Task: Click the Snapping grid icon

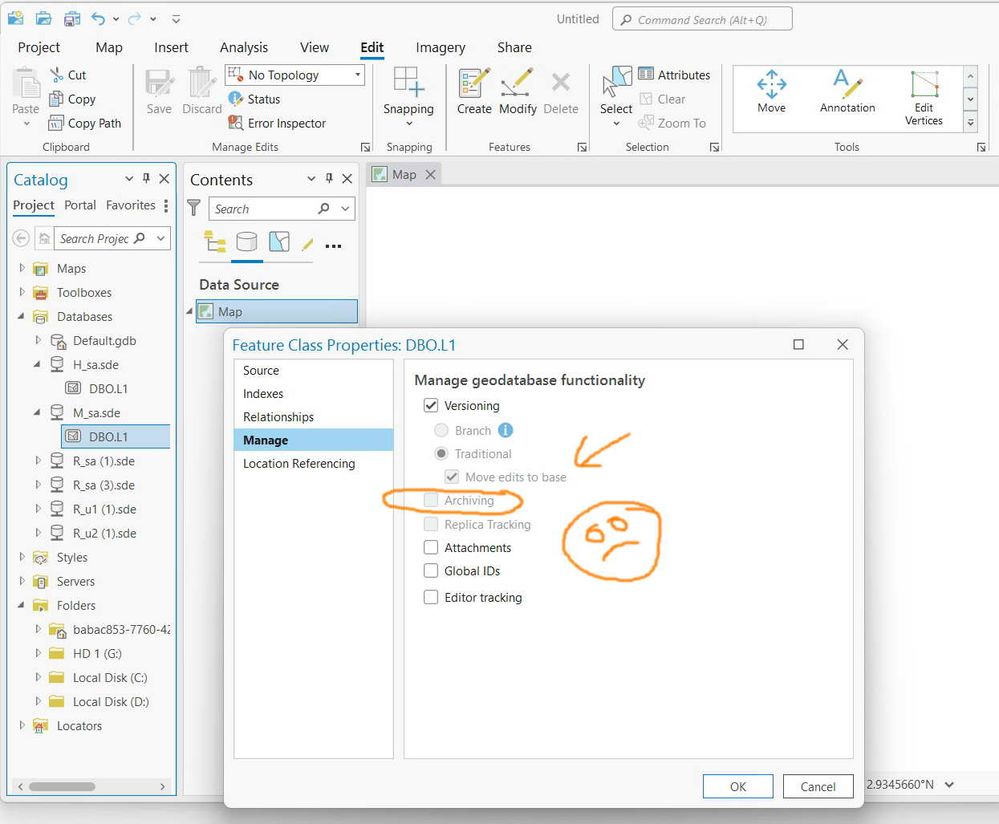Action: 408,82
